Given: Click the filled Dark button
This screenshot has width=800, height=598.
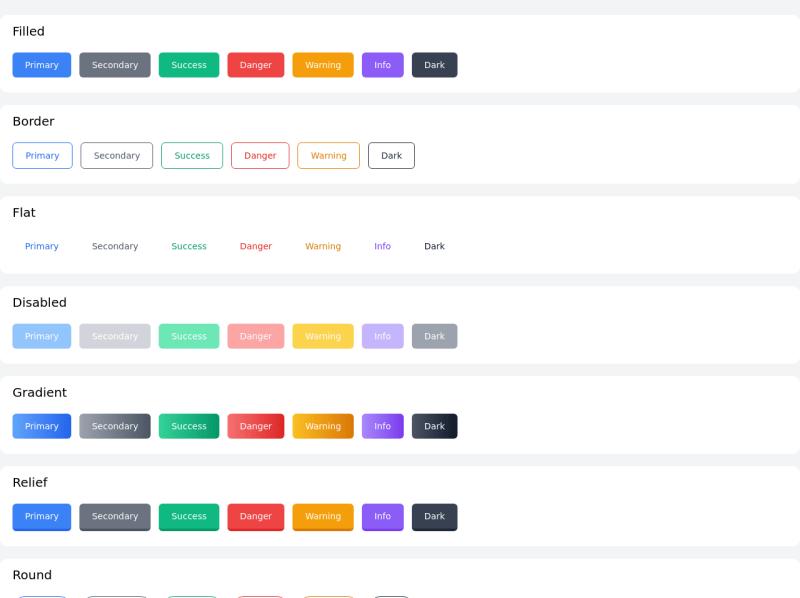Looking at the screenshot, I should [x=434, y=64].
